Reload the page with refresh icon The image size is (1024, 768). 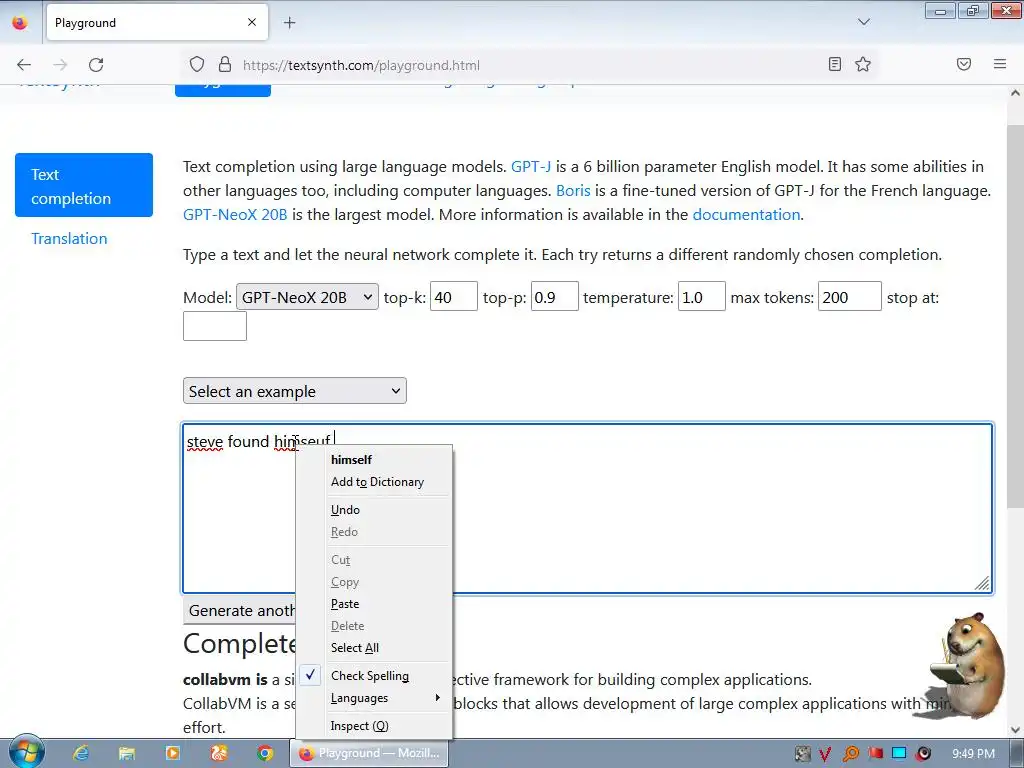[96, 65]
